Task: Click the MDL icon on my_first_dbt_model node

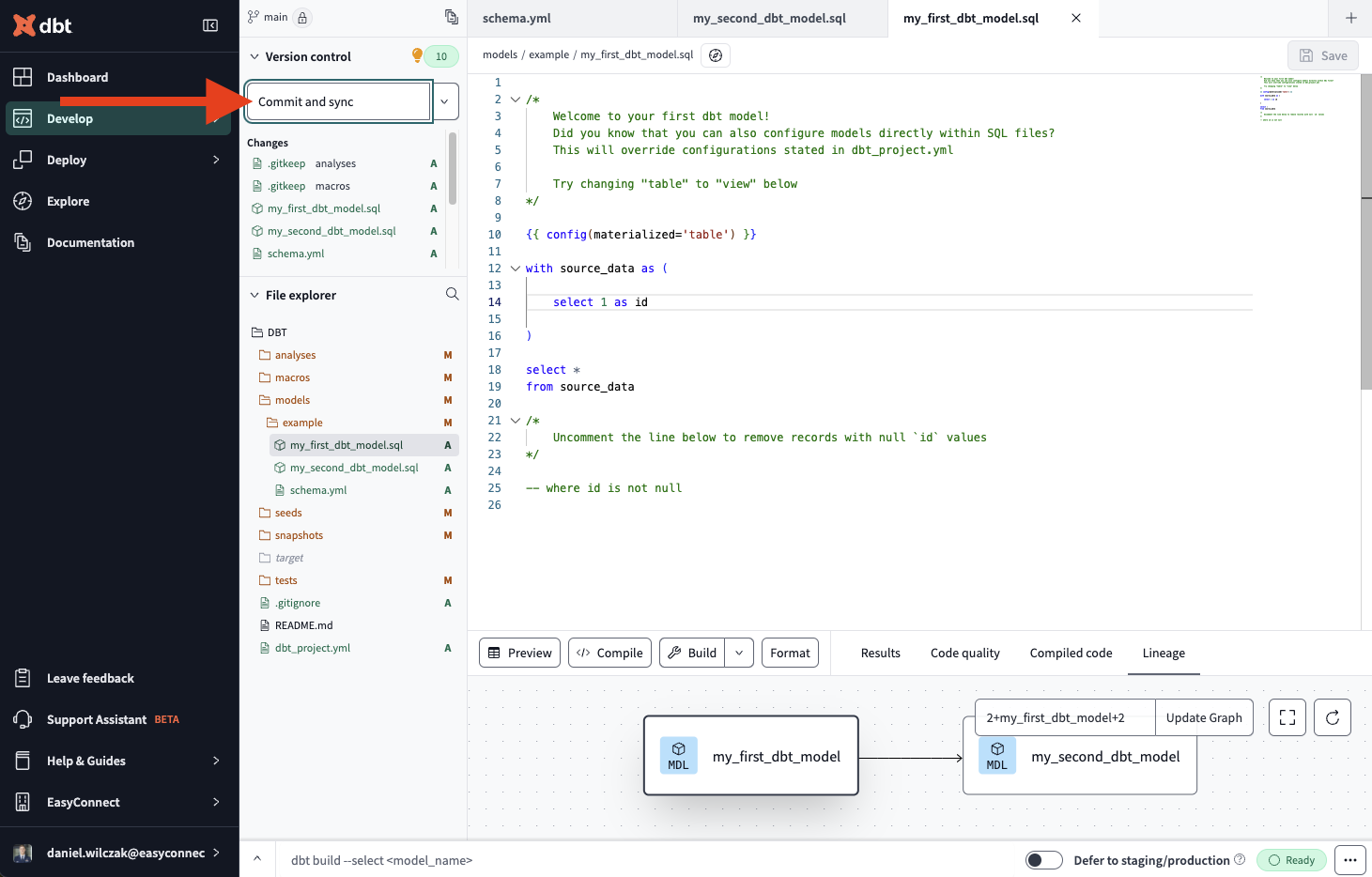Action: [x=678, y=756]
